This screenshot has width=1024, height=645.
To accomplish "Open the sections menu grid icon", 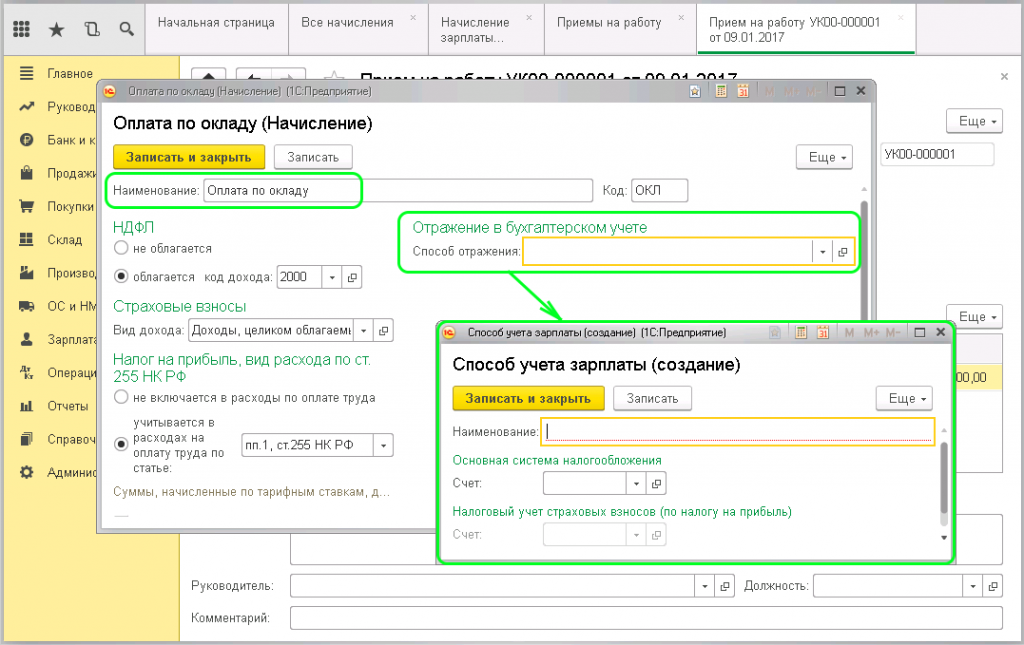I will [22, 29].
